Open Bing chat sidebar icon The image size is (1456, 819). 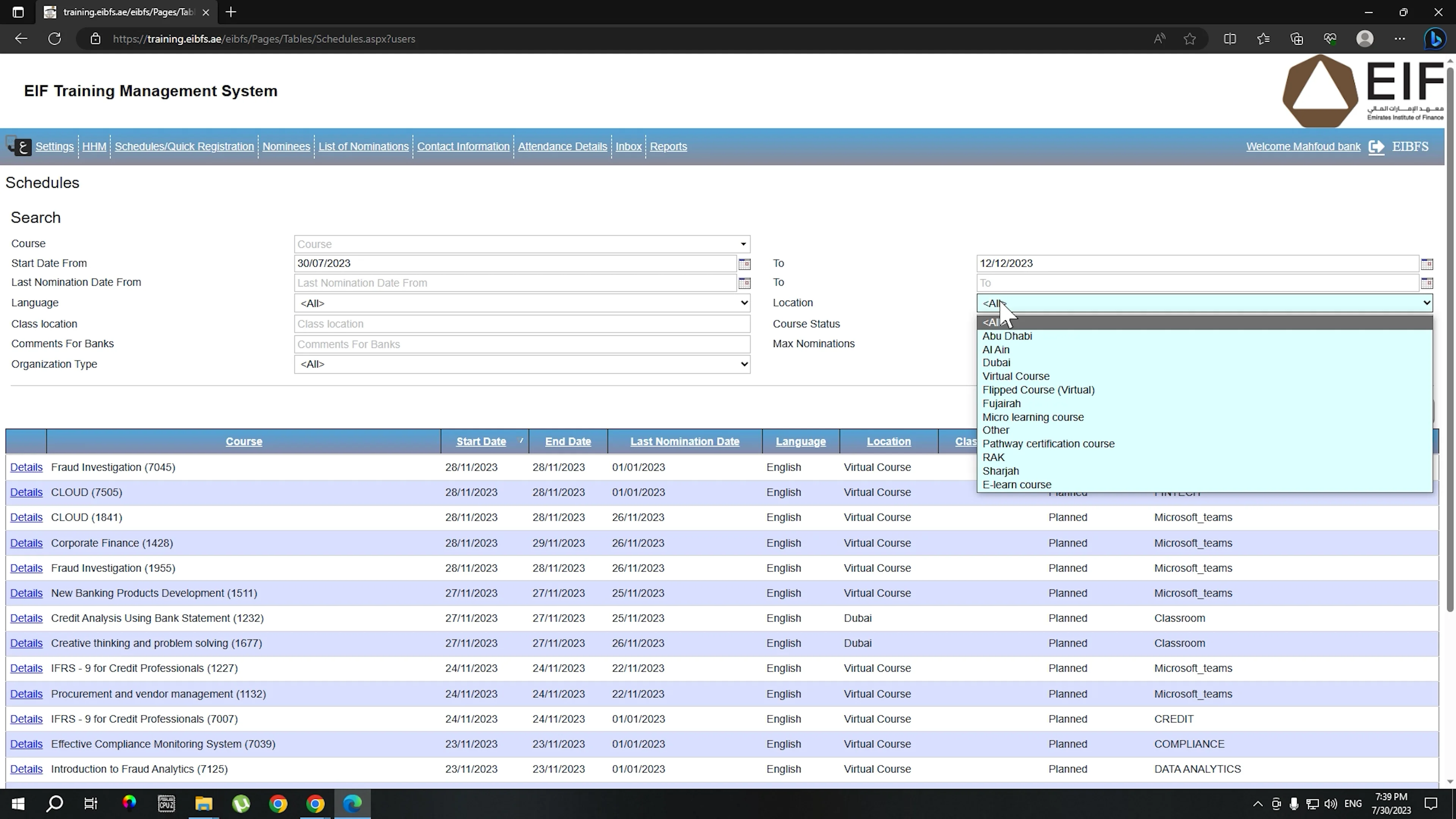click(1434, 39)
